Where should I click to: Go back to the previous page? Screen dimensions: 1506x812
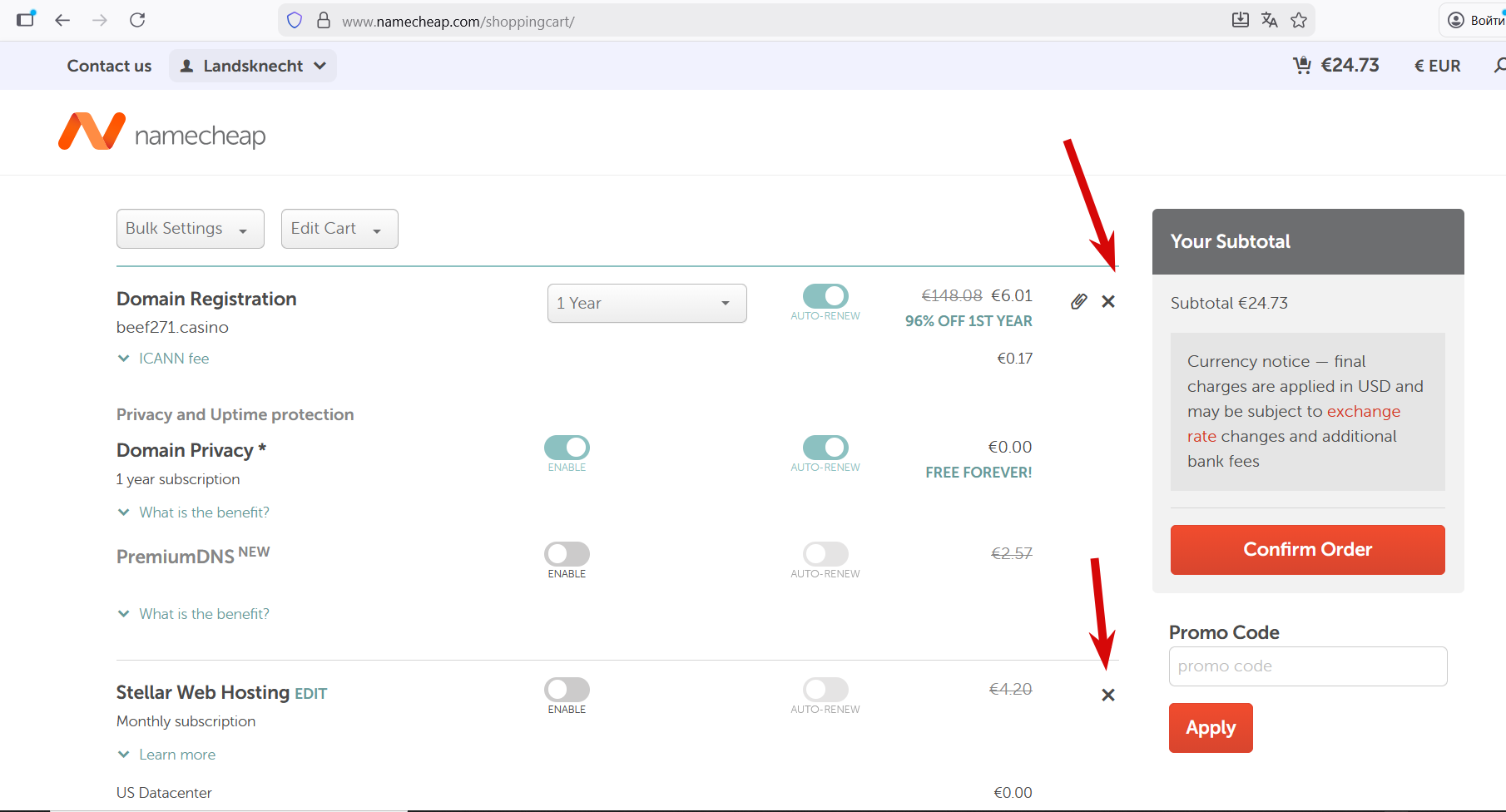click(x=62, y=20)
